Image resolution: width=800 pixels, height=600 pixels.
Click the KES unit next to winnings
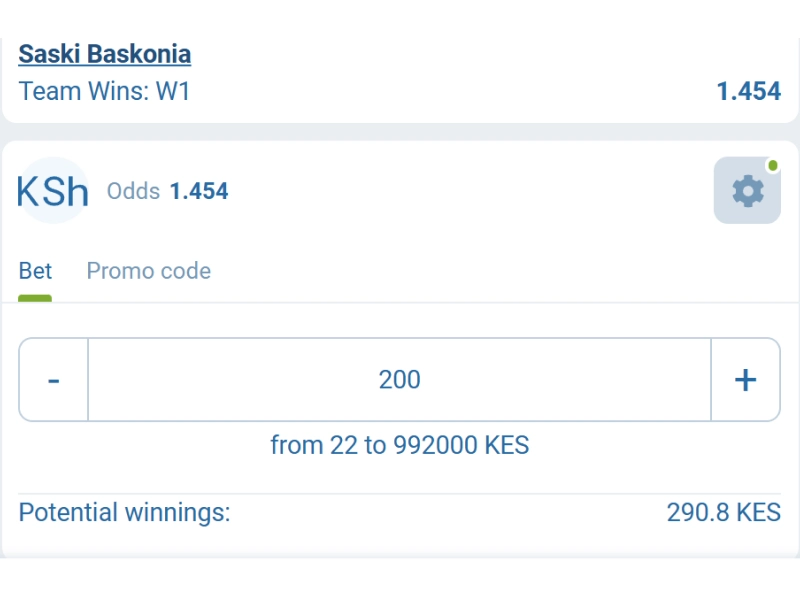point(760,512)
